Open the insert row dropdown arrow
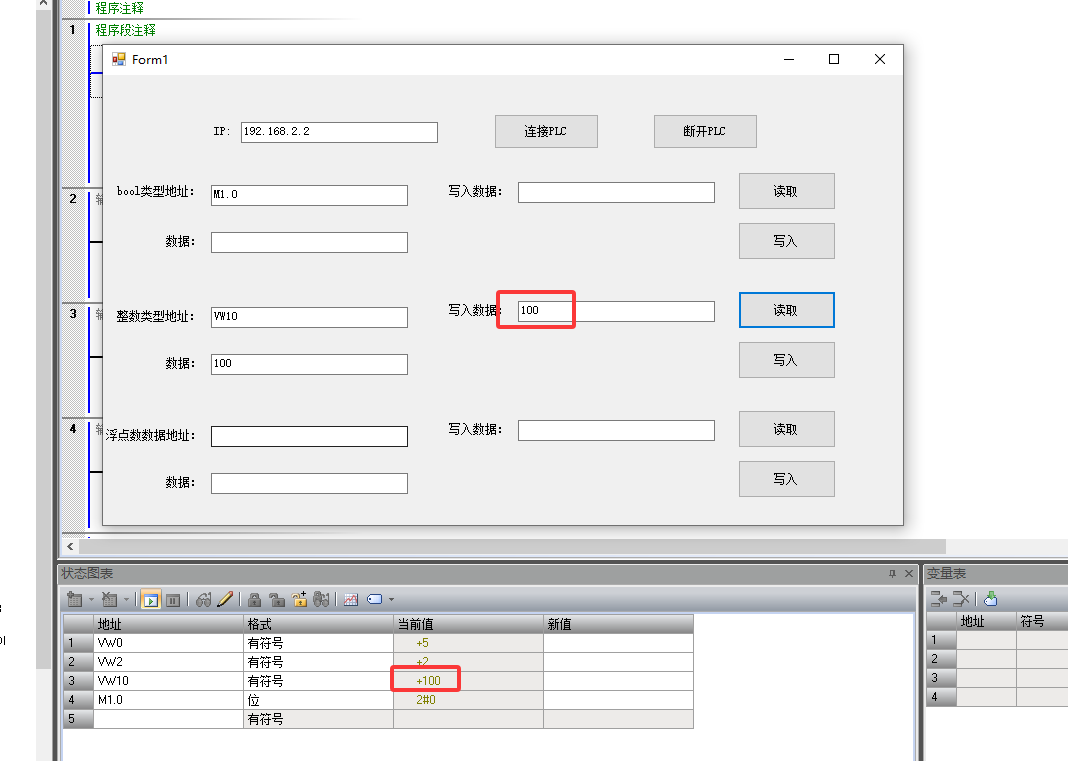 [x=91, y=599]
